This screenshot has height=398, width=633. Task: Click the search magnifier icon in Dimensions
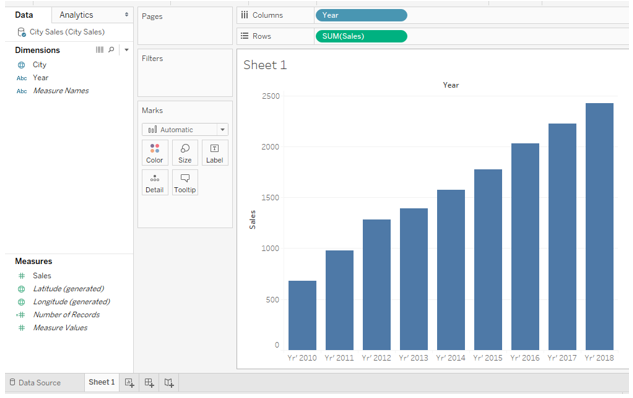[x=111, y=50]
